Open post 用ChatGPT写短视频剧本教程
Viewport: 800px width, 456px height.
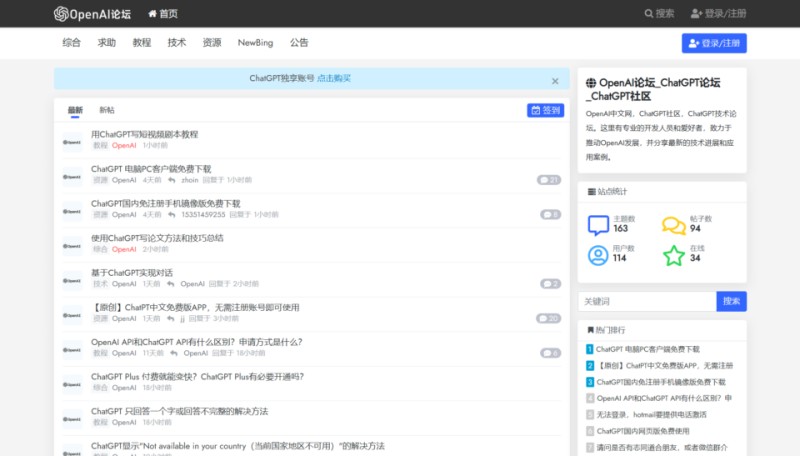coord(144,134)
